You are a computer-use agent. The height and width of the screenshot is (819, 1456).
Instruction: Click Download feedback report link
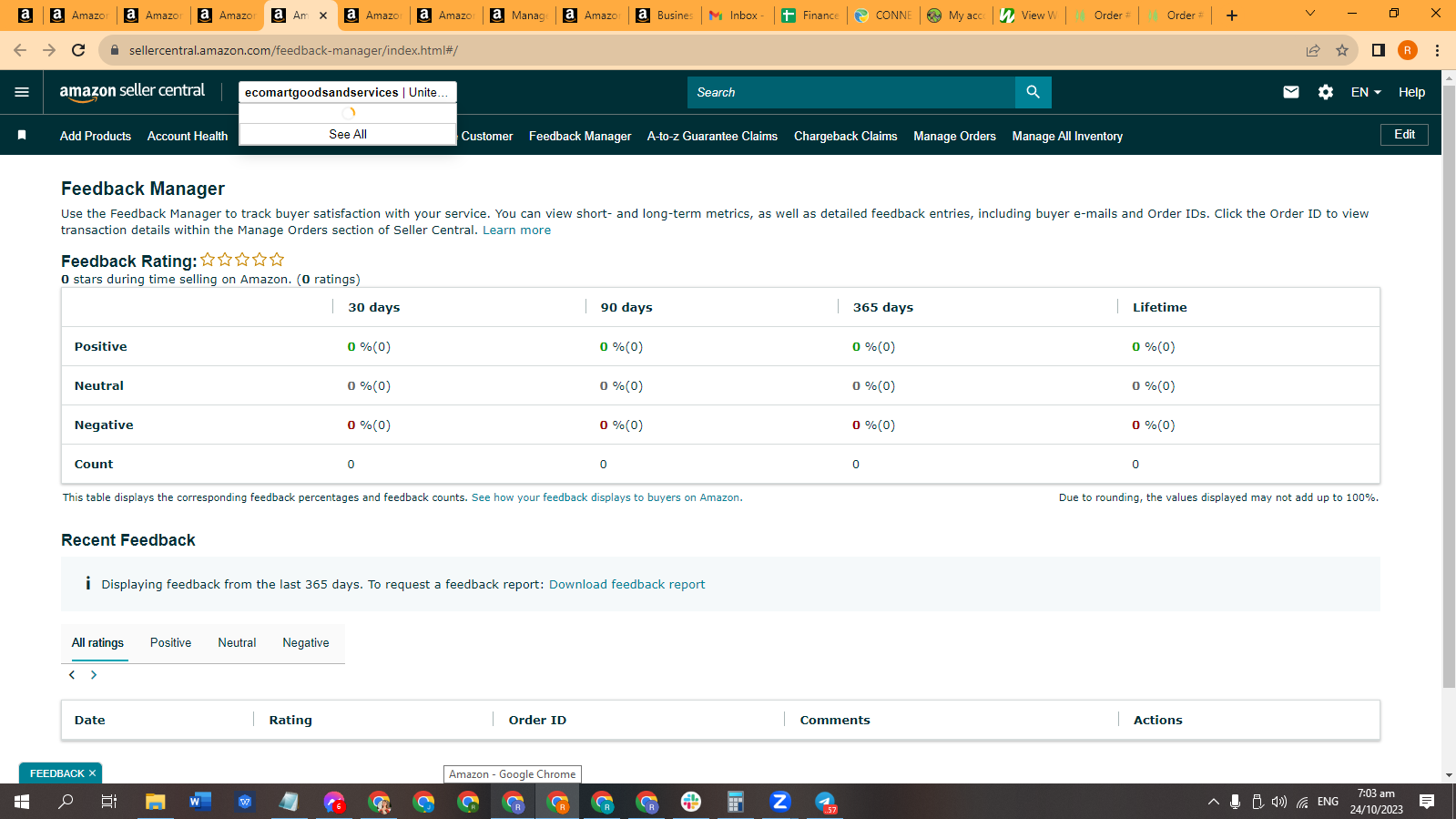point(626,584)
